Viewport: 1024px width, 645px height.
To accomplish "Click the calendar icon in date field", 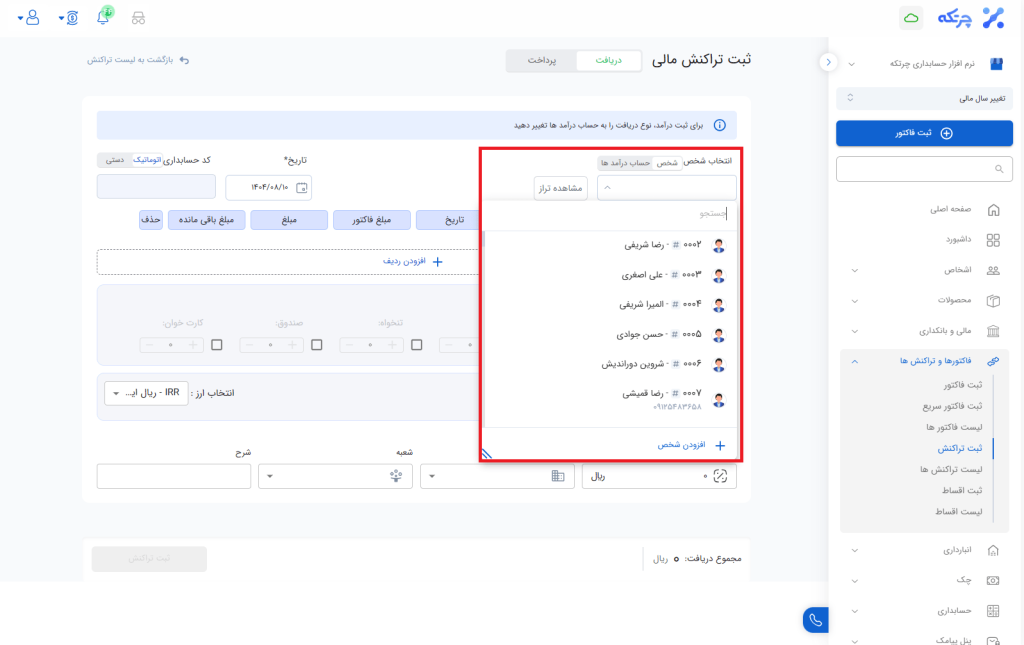I will pyautogui.click(x=302, y=187).
